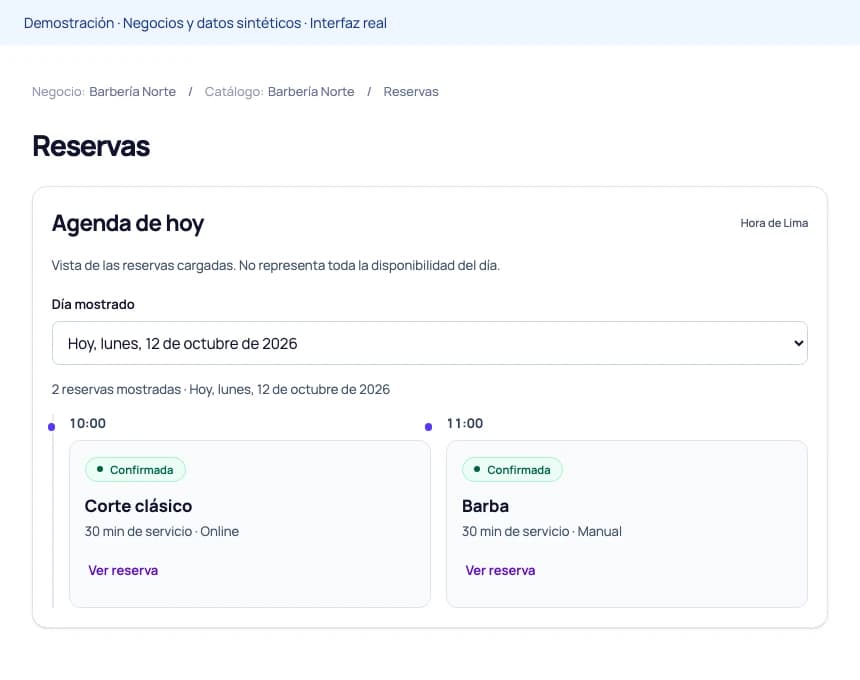
Task: Click the Confirmada badge on Corte clásico
Action: [135, 470]
